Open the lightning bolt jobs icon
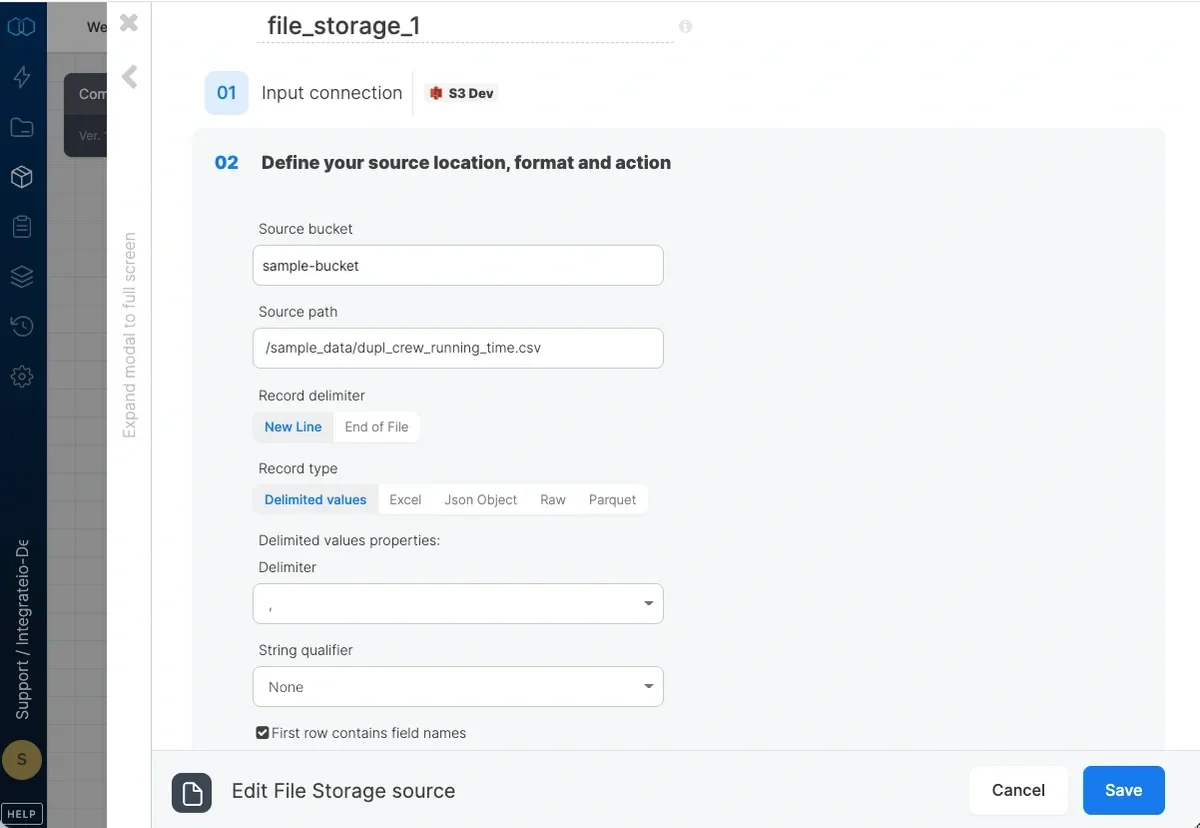Viewport: 1200px width, 828px height. point(22,77)
